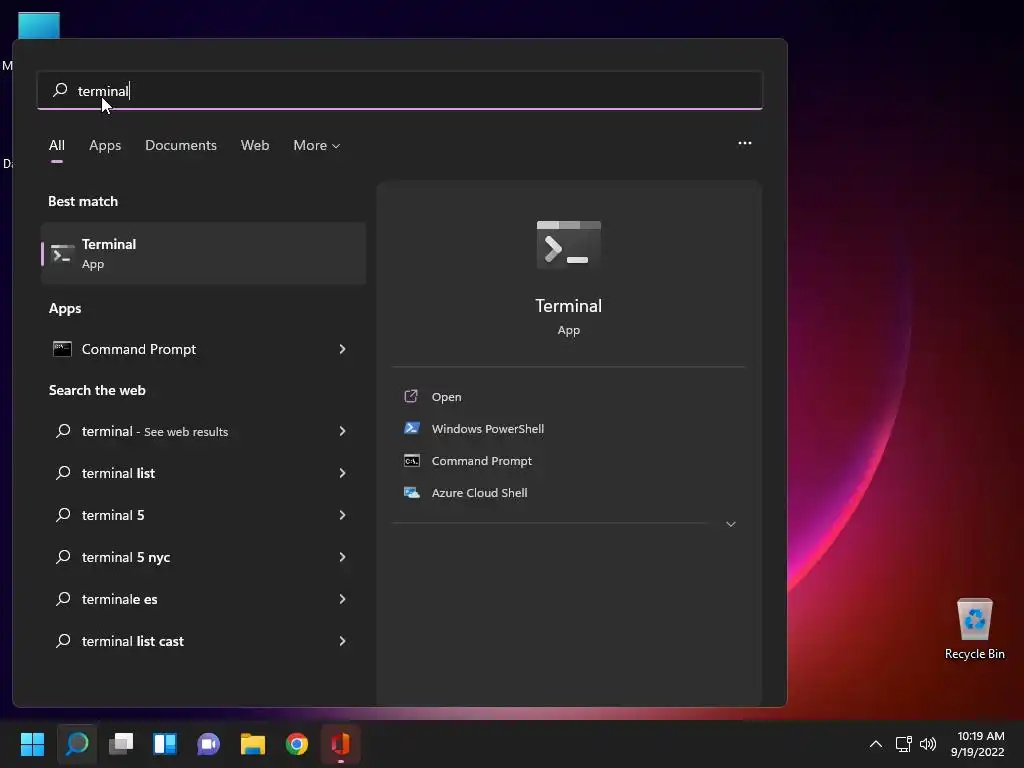
Task: Open the Terminal best match result
Action: pos(203,253)
